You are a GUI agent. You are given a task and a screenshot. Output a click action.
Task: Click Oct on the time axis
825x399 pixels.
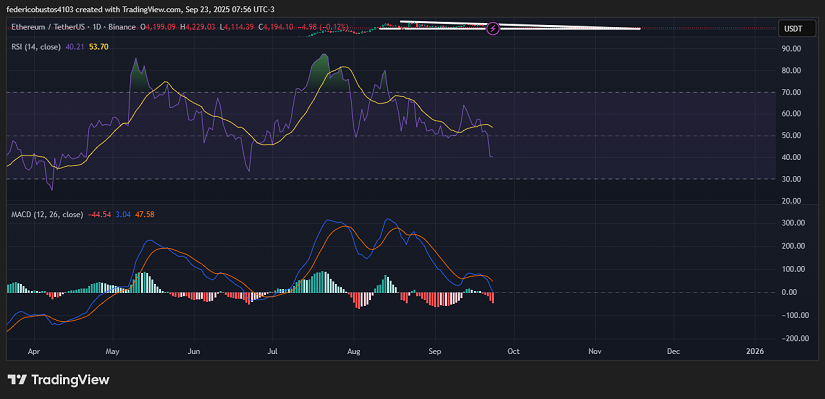click(513, 351)
